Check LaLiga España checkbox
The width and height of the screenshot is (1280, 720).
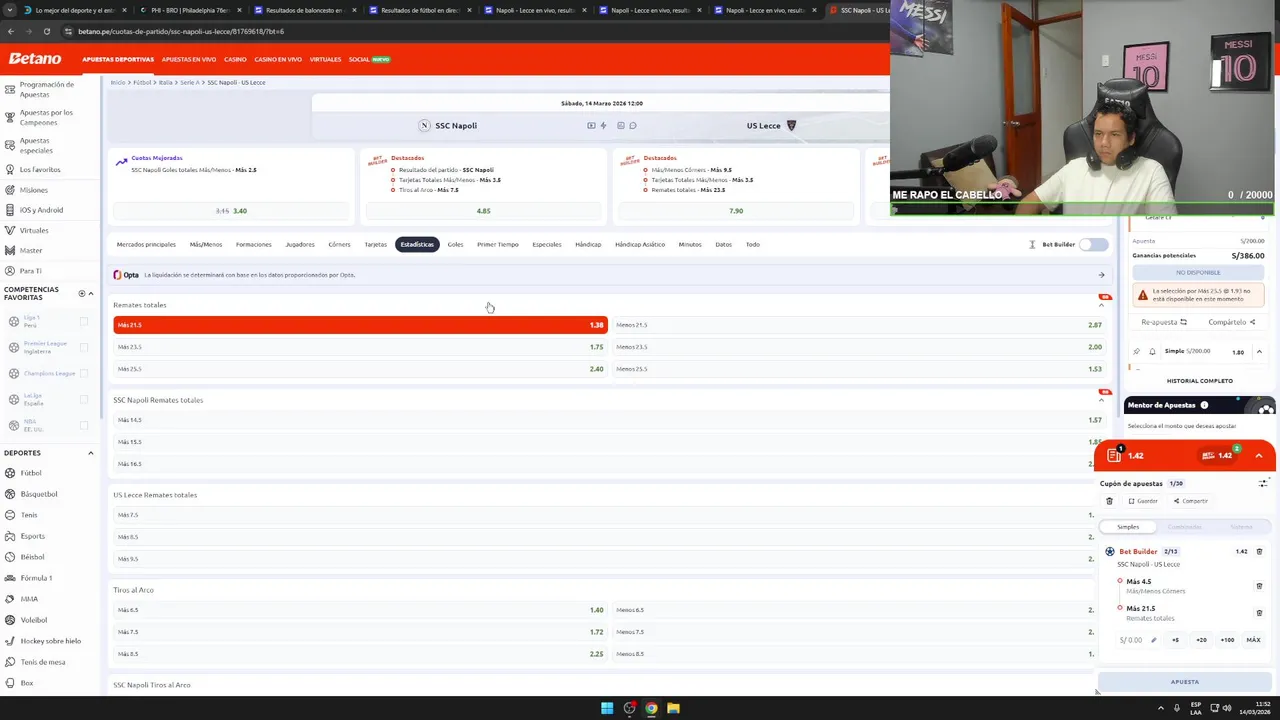click(84, 399)
